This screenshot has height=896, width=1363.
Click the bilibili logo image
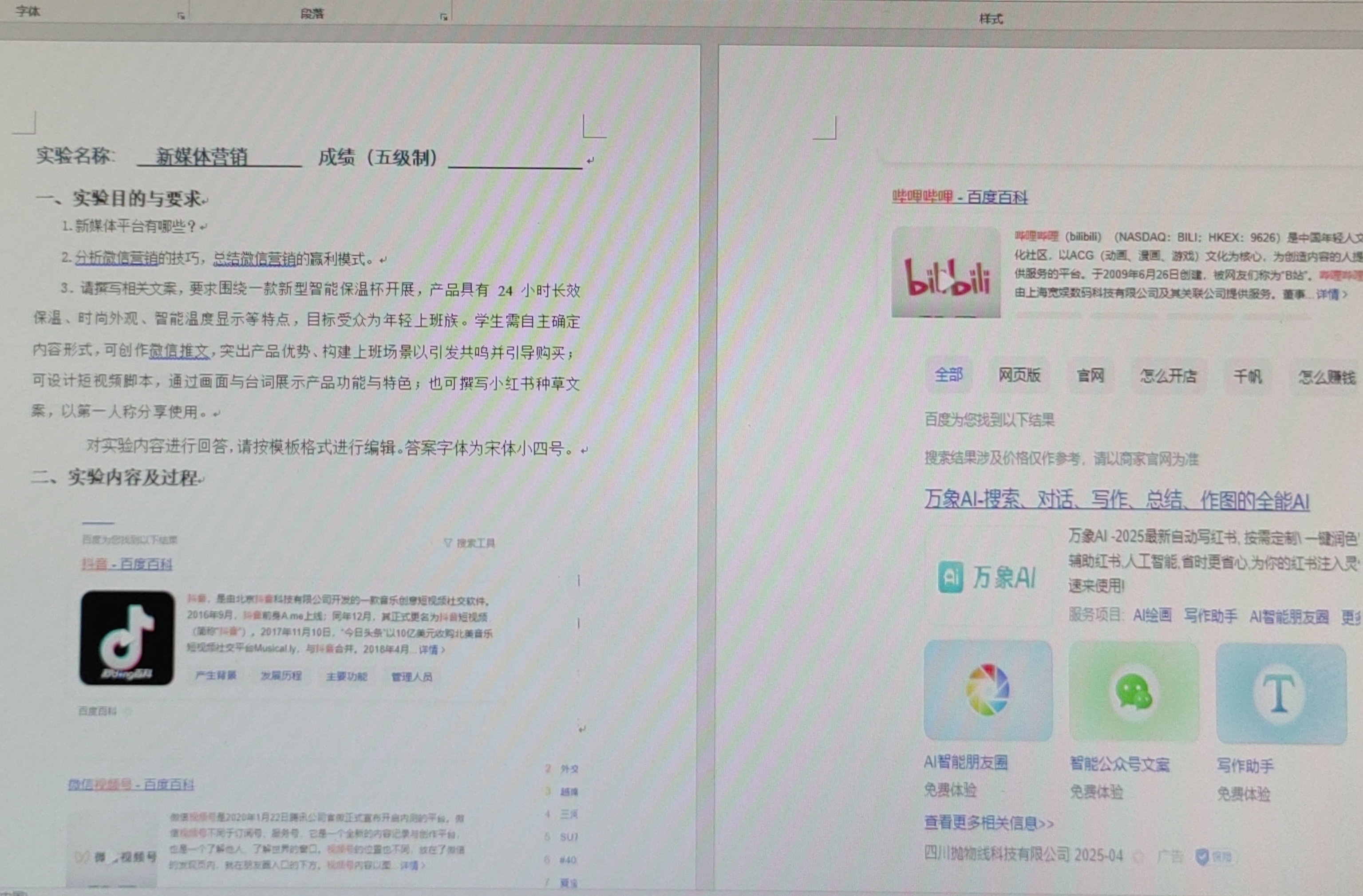tap(946, 272)
